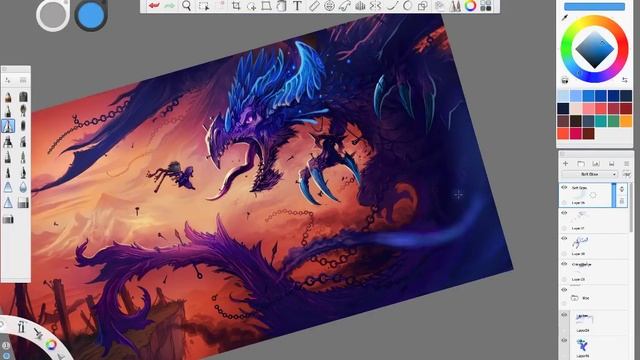Click the red Undo arrow
Image resolution: width=640 pixels, height=360 pixels.
[154, 6]
